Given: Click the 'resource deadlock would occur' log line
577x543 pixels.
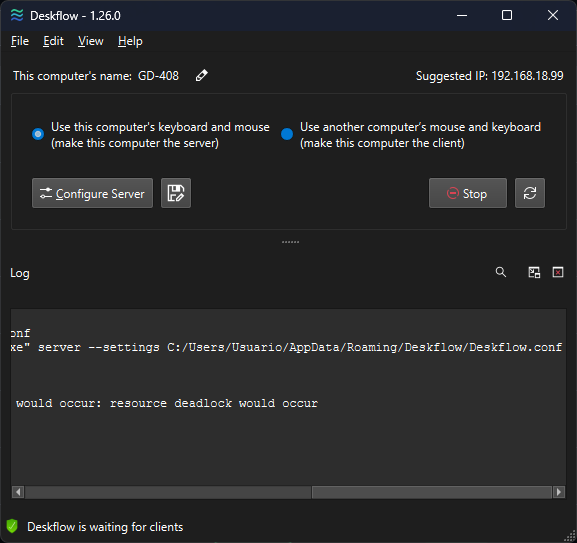Looking at the screenshot, I should (x=167, y=403).
